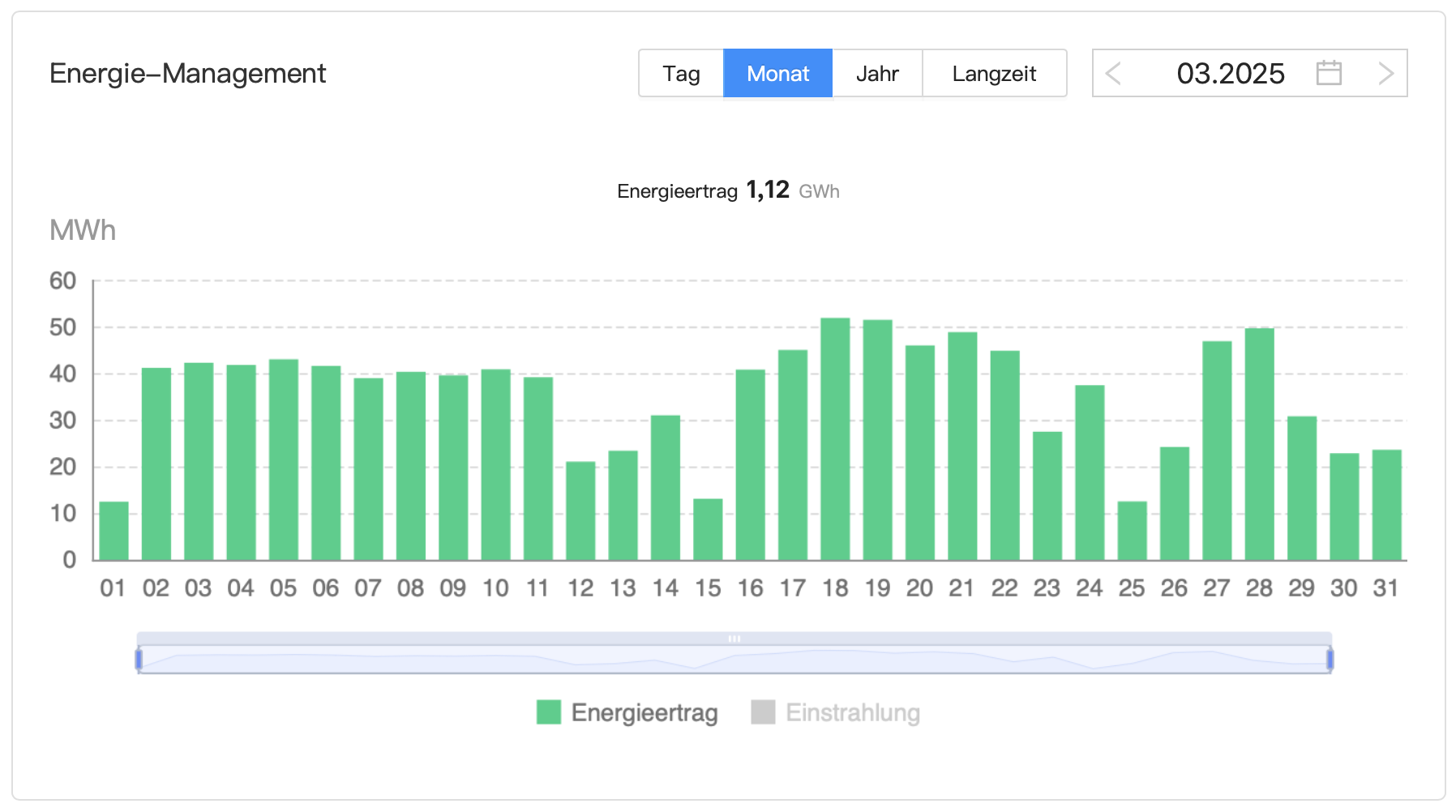Open the calendar date picker icon
Viewport: 1456px width, 812px height.
[x=1328, y=73]
